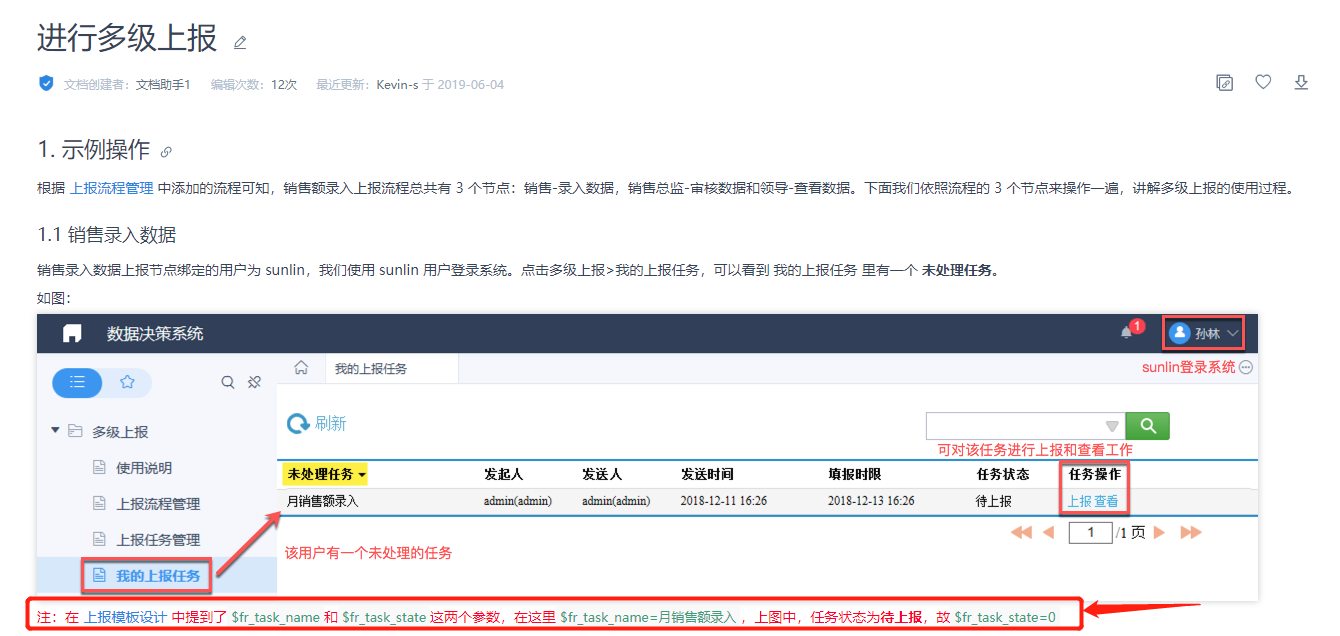This screenshot has width=1340, height=636.
Task: Click the 发送时间 column header
Action: pos(707,474)
